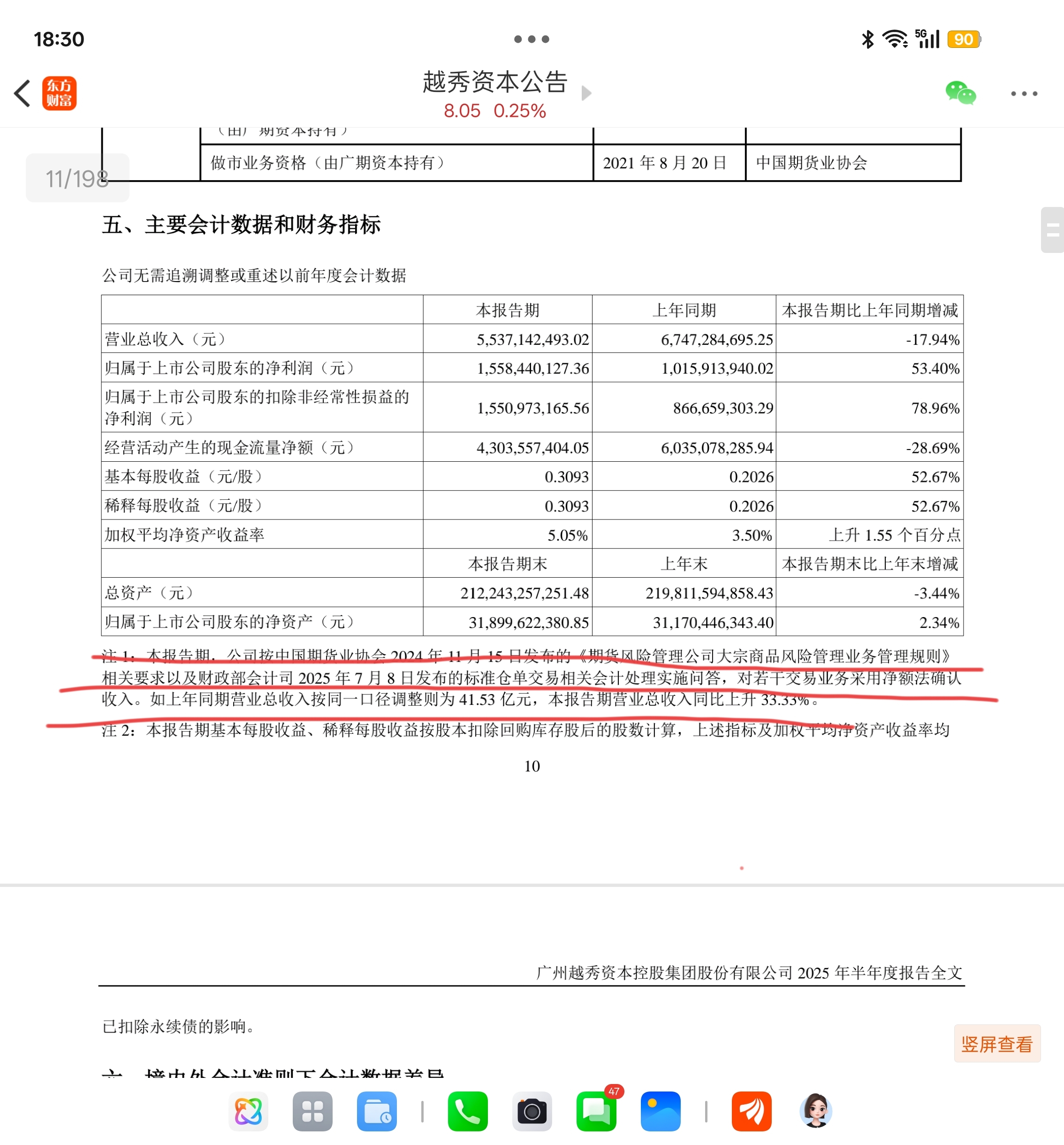Screen dimensions: 1064x1145
Task: Open the app grid icon in dock
Action: pyautogui.click(x=312, y=1111)
